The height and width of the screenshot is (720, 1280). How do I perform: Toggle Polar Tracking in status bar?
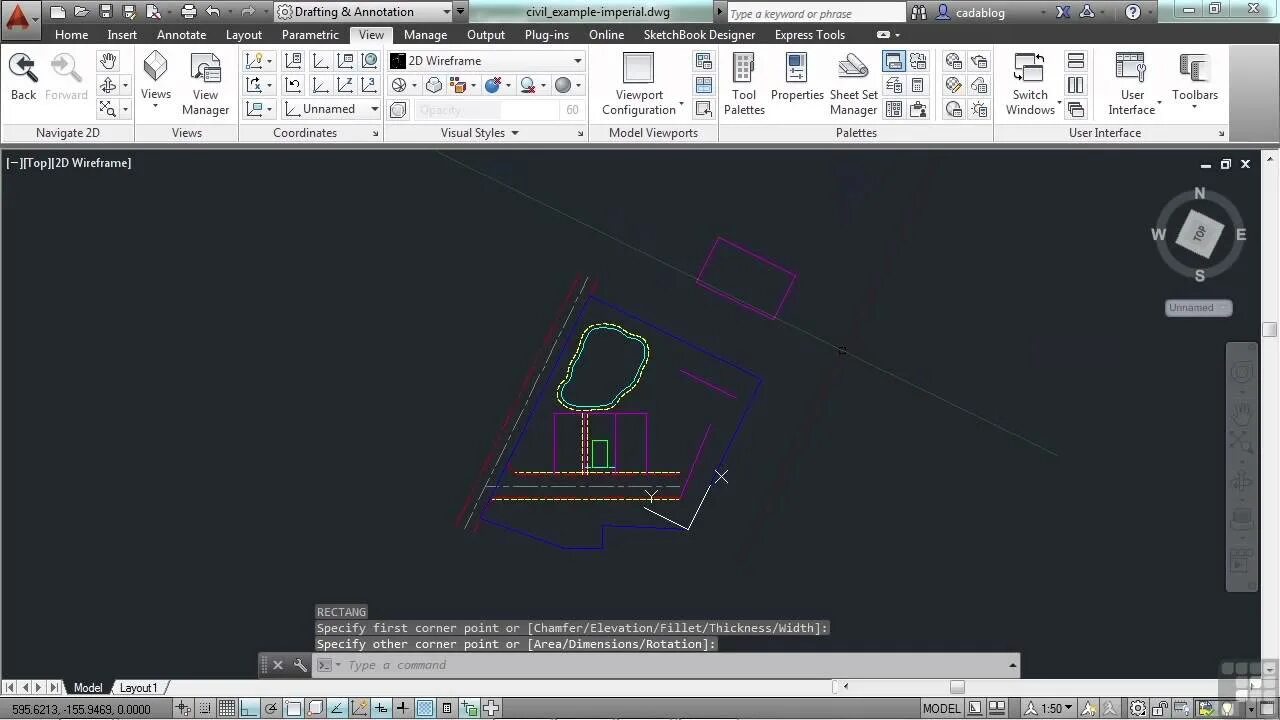click(271, 709)
